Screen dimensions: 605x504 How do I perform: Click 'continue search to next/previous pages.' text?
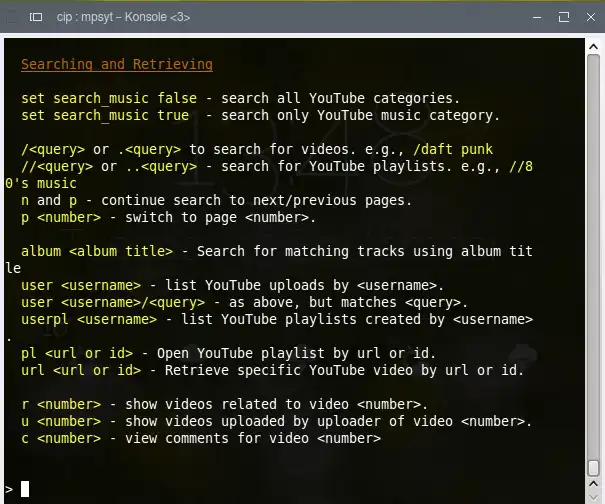click(x=257, y=200)
